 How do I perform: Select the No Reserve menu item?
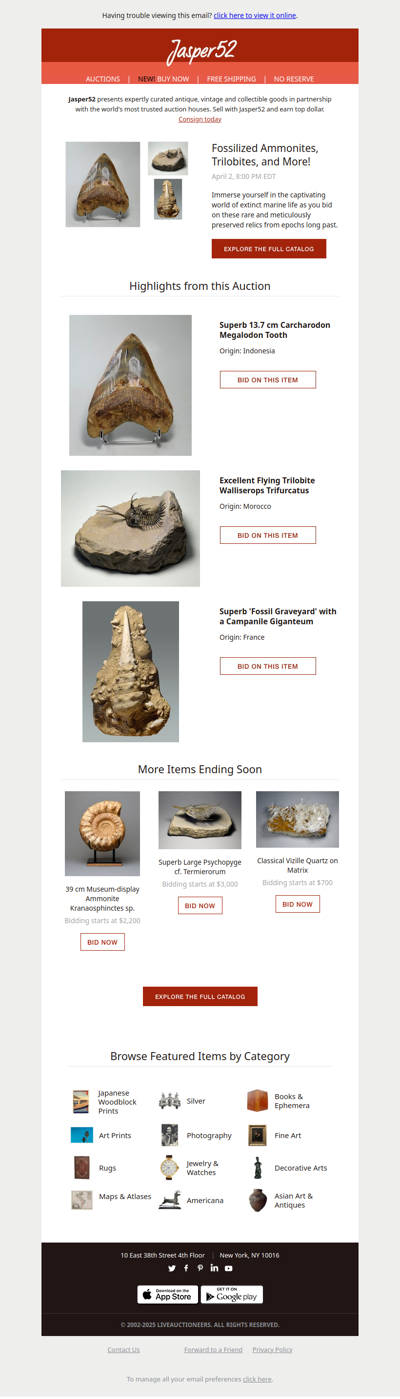pos(294,79)
